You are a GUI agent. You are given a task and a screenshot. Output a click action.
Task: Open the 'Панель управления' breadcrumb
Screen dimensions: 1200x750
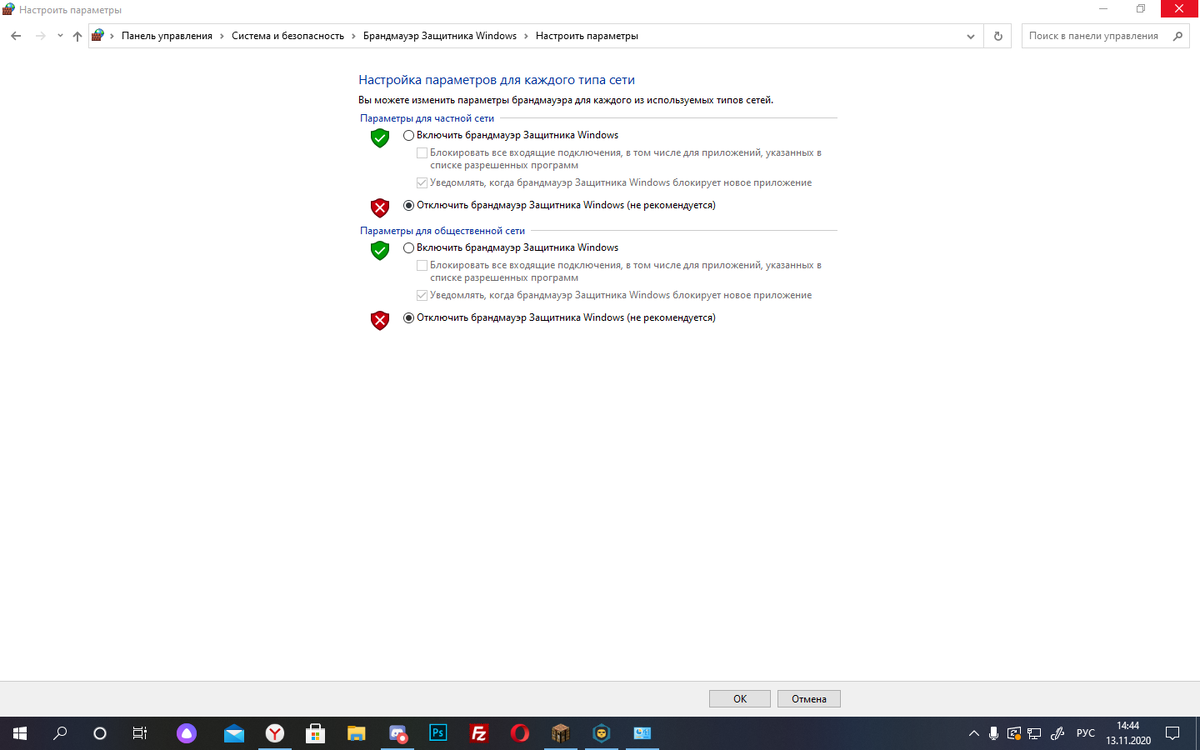coord(167,36)
